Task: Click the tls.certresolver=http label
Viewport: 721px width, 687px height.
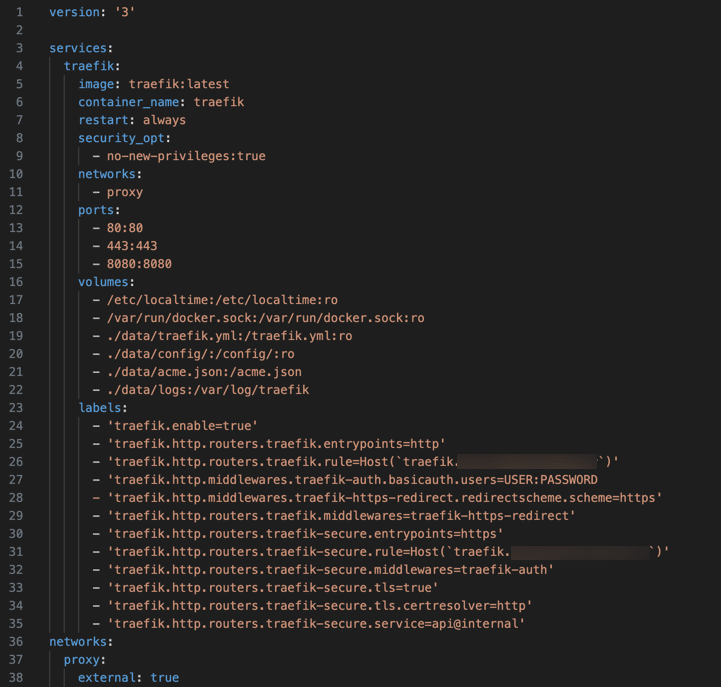Action: click(319, 605)
